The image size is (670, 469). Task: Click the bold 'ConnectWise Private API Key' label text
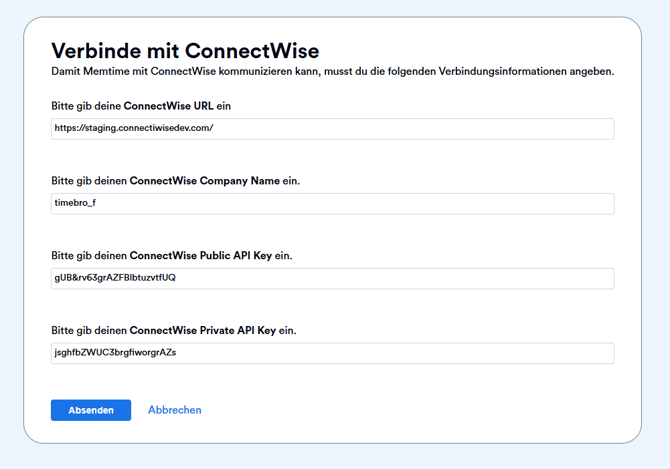tap(201, 330)
